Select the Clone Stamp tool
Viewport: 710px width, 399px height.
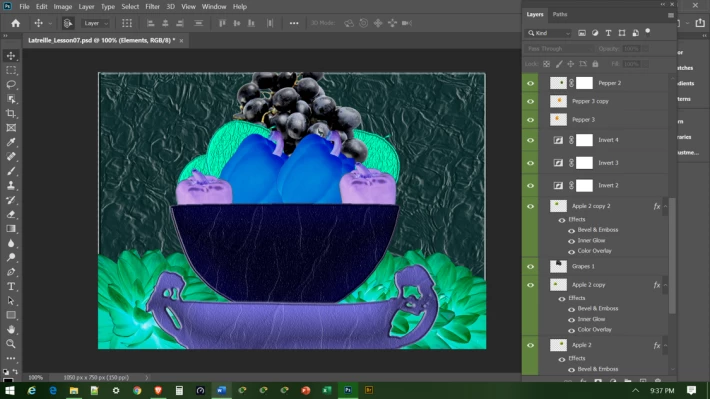[11, 185]
